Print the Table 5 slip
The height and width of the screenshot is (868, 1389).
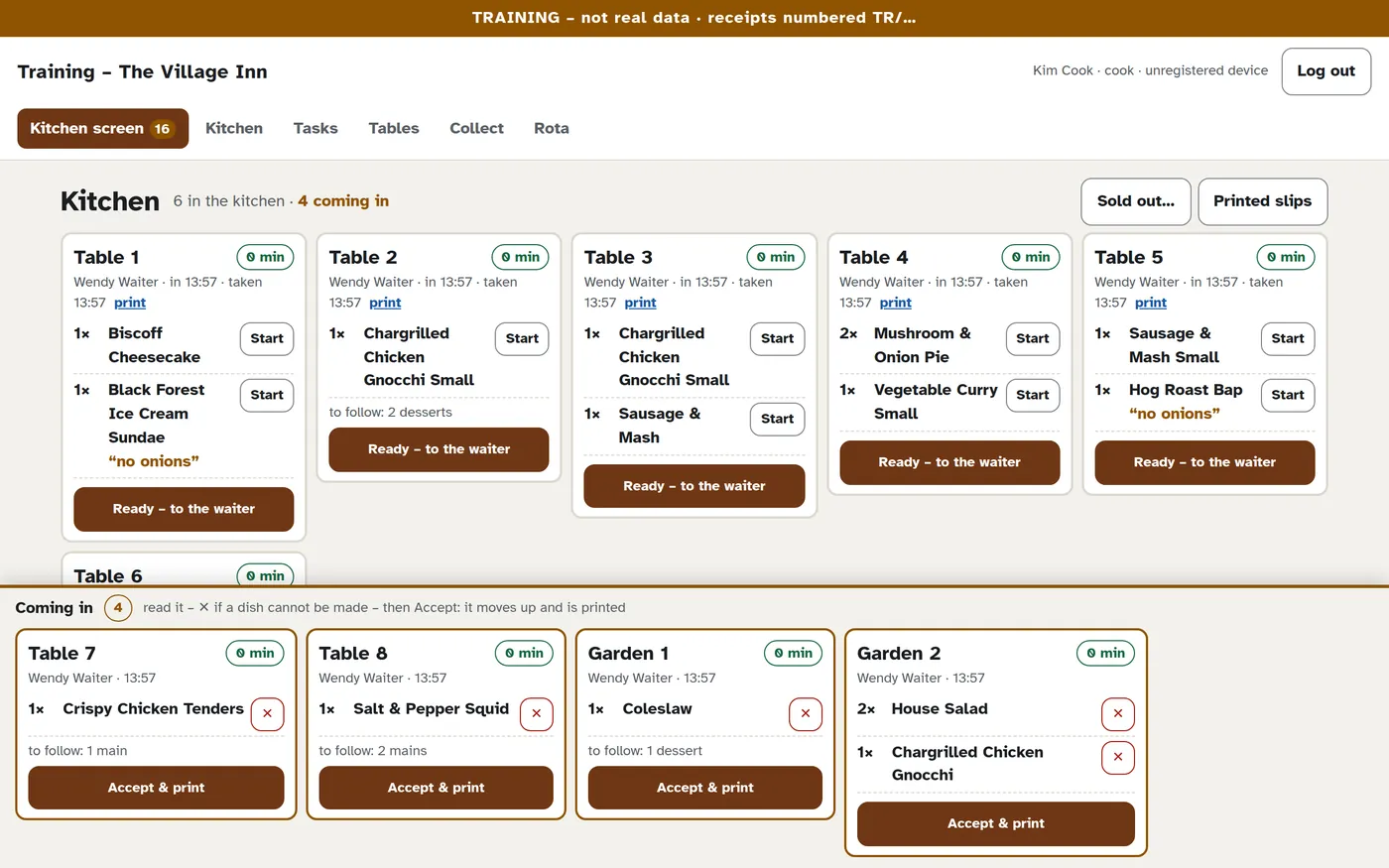[x=1151, y=303]
